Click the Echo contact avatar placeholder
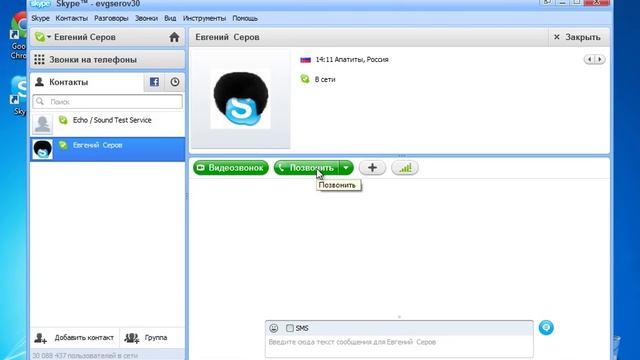The height and width of the screenshot is (360, 640). point(42,124)
